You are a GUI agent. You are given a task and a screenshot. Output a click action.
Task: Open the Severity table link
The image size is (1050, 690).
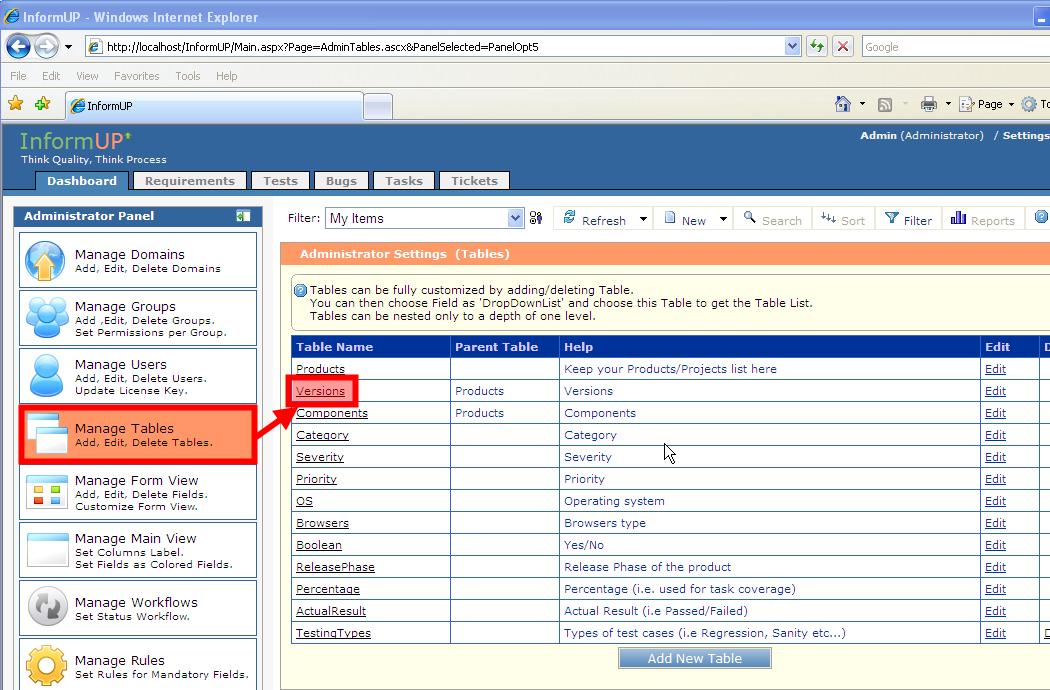320,457
